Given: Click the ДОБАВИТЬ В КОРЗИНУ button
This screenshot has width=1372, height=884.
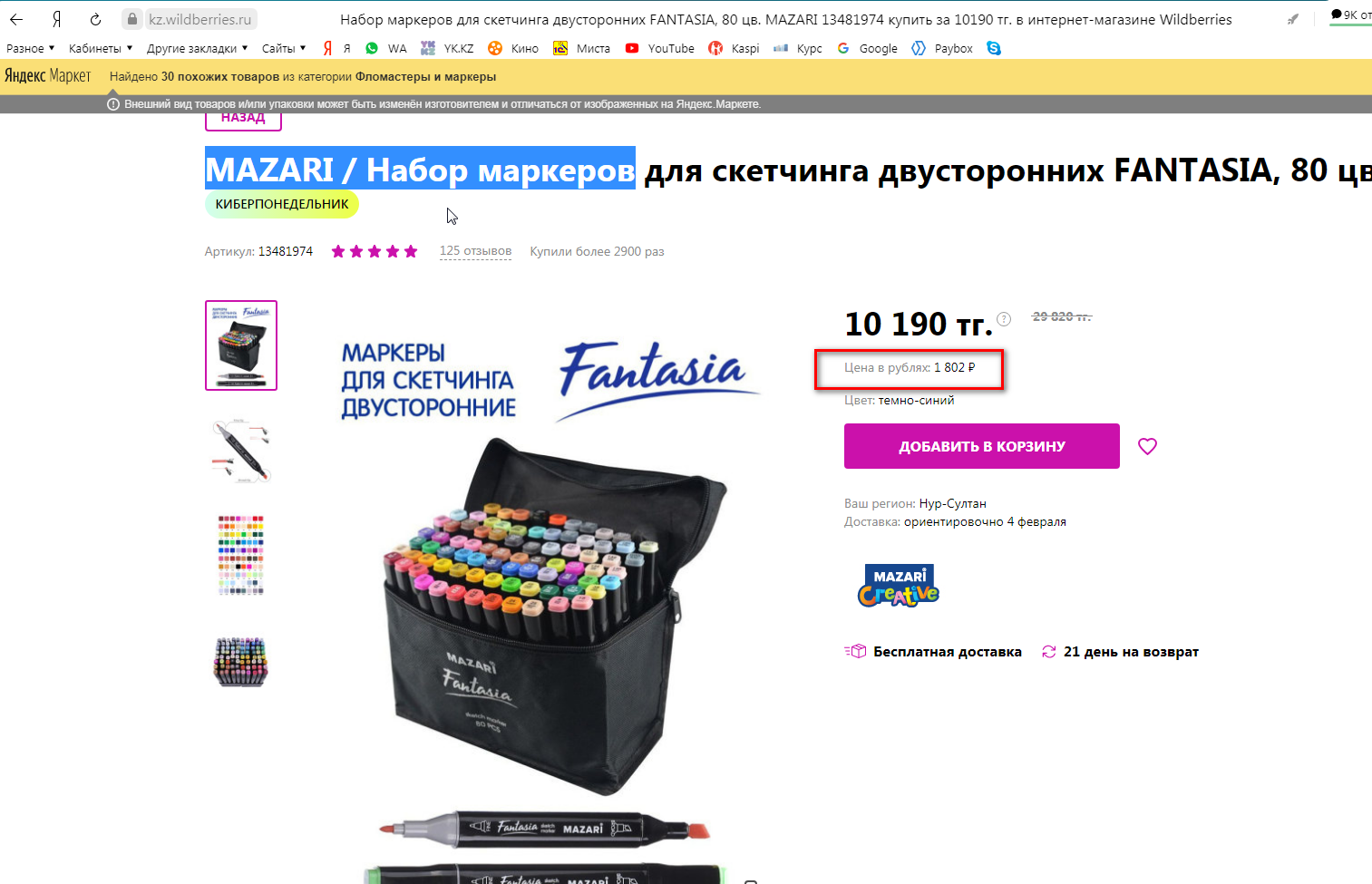Looking at the screenshot, I should coord(981,446).
